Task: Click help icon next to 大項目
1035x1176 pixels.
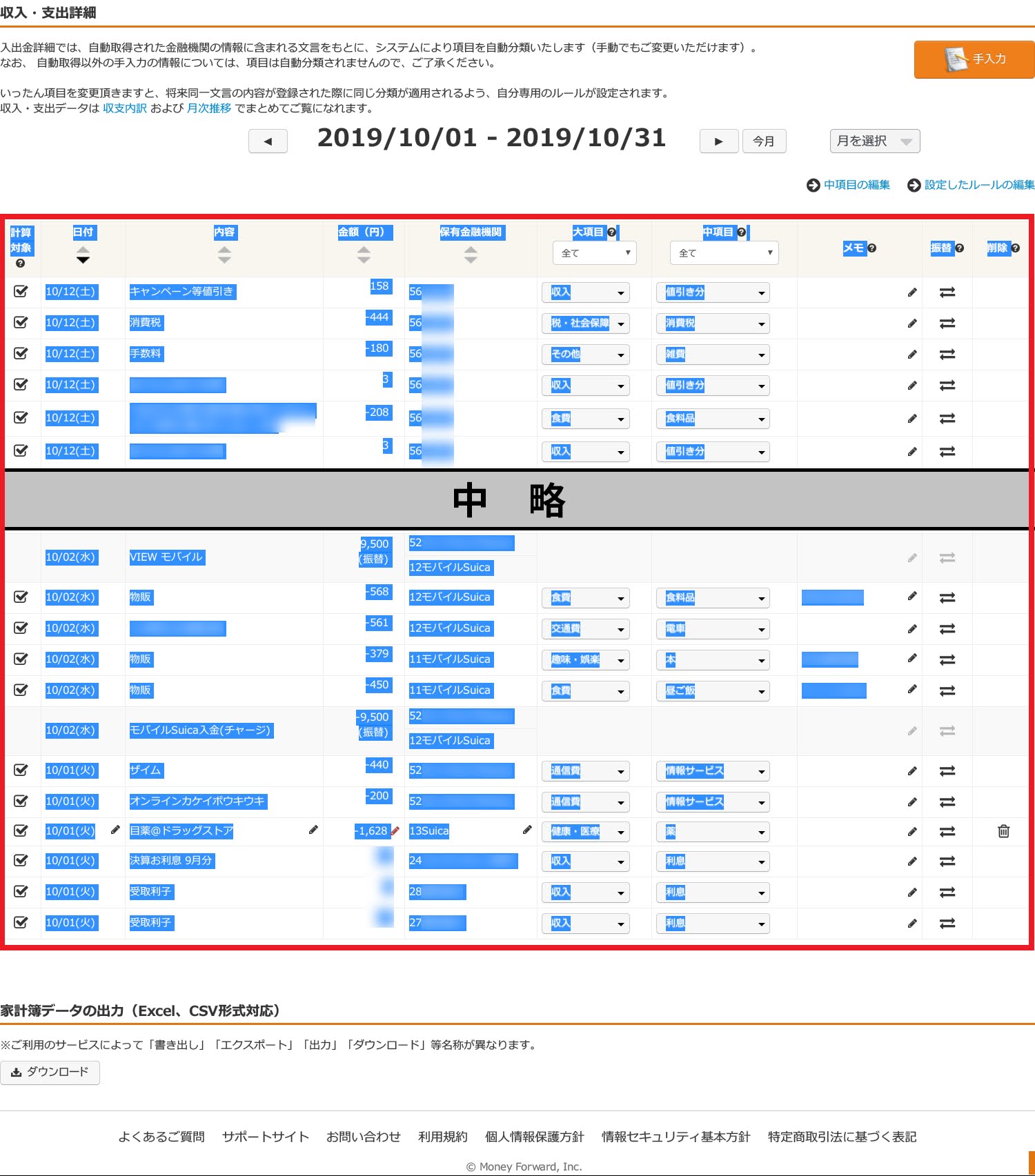Action: click(611, 232)
